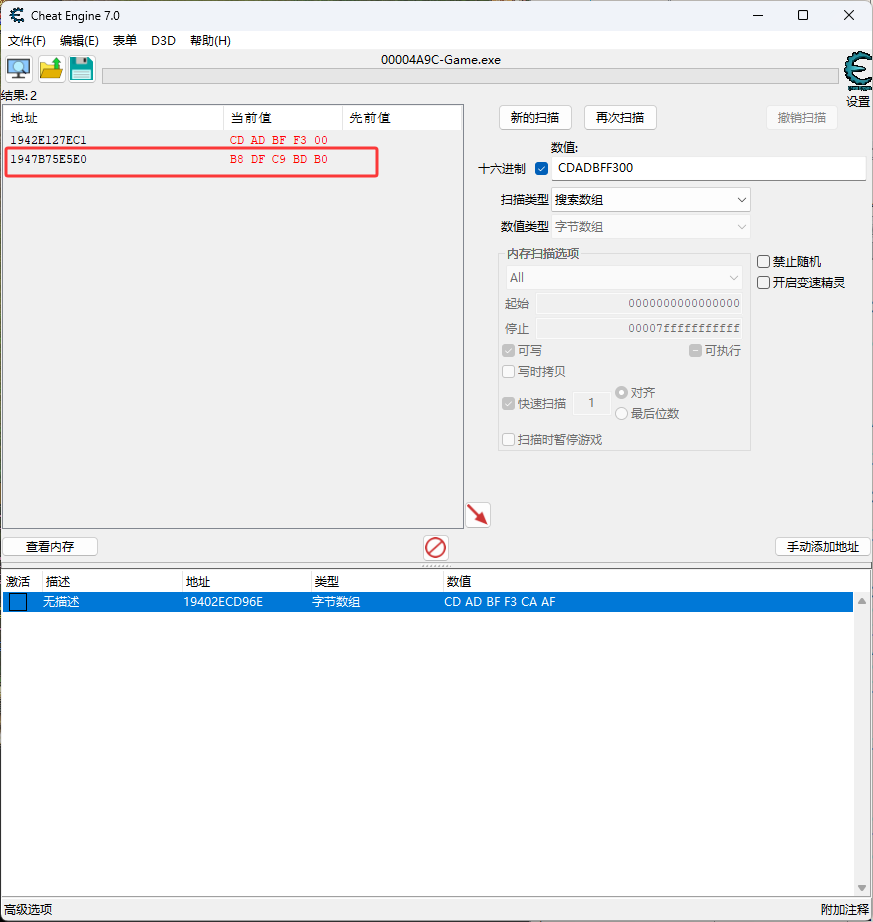Click value CD AD BF F3 00
873x922 pixels.
coord(279,140)
